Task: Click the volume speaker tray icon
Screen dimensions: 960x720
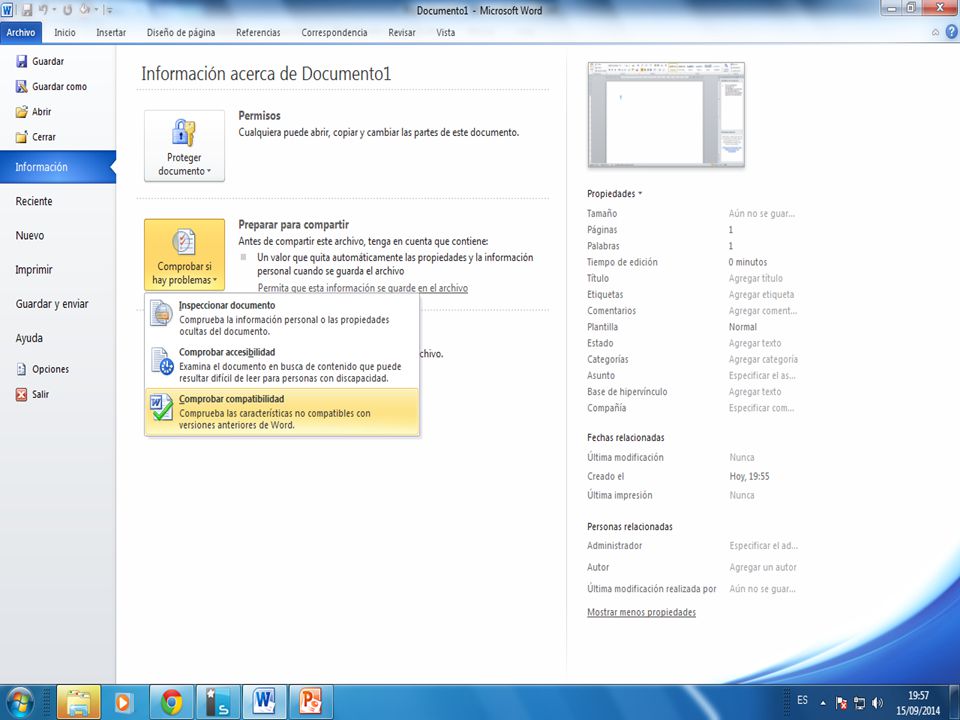Action: pos(877,703)
